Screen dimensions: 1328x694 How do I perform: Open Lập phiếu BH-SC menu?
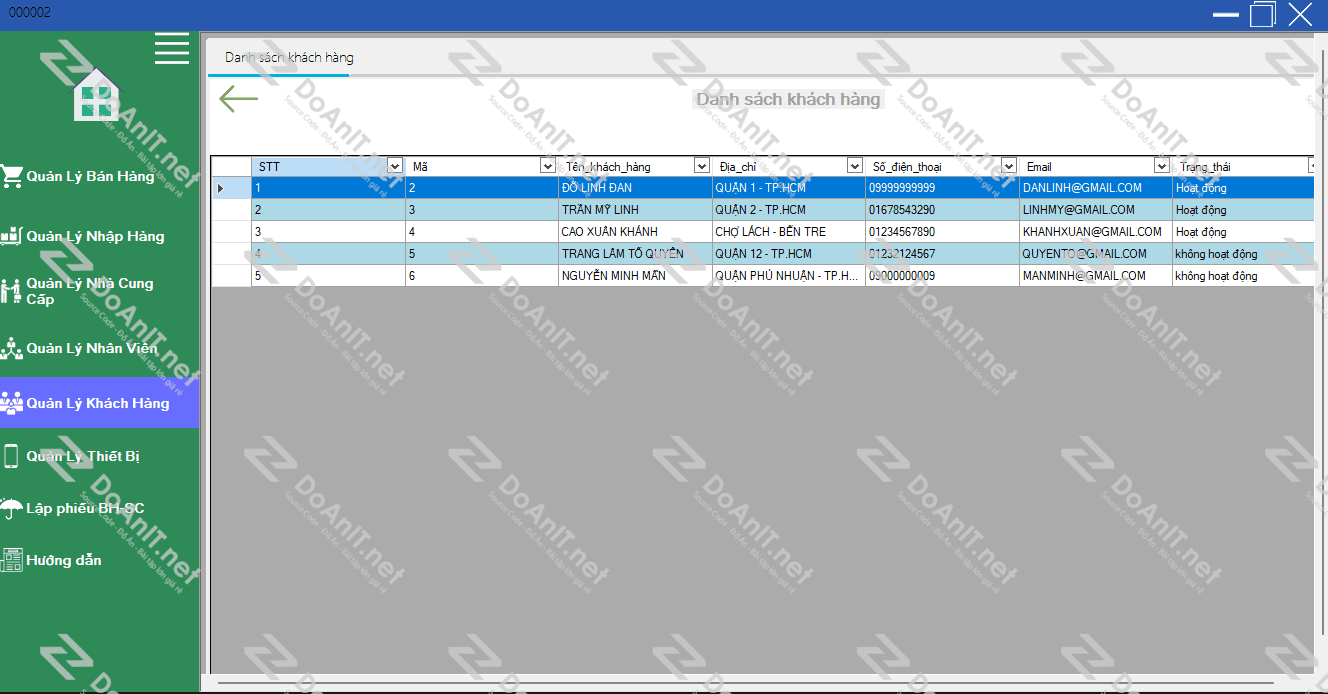click(100, 508)
